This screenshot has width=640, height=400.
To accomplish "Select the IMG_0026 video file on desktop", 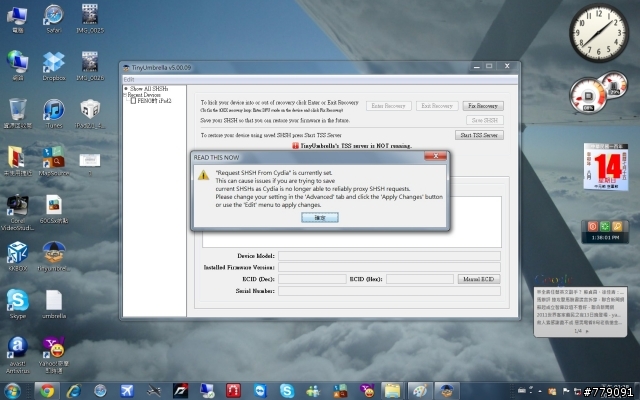I will [90, 66].
